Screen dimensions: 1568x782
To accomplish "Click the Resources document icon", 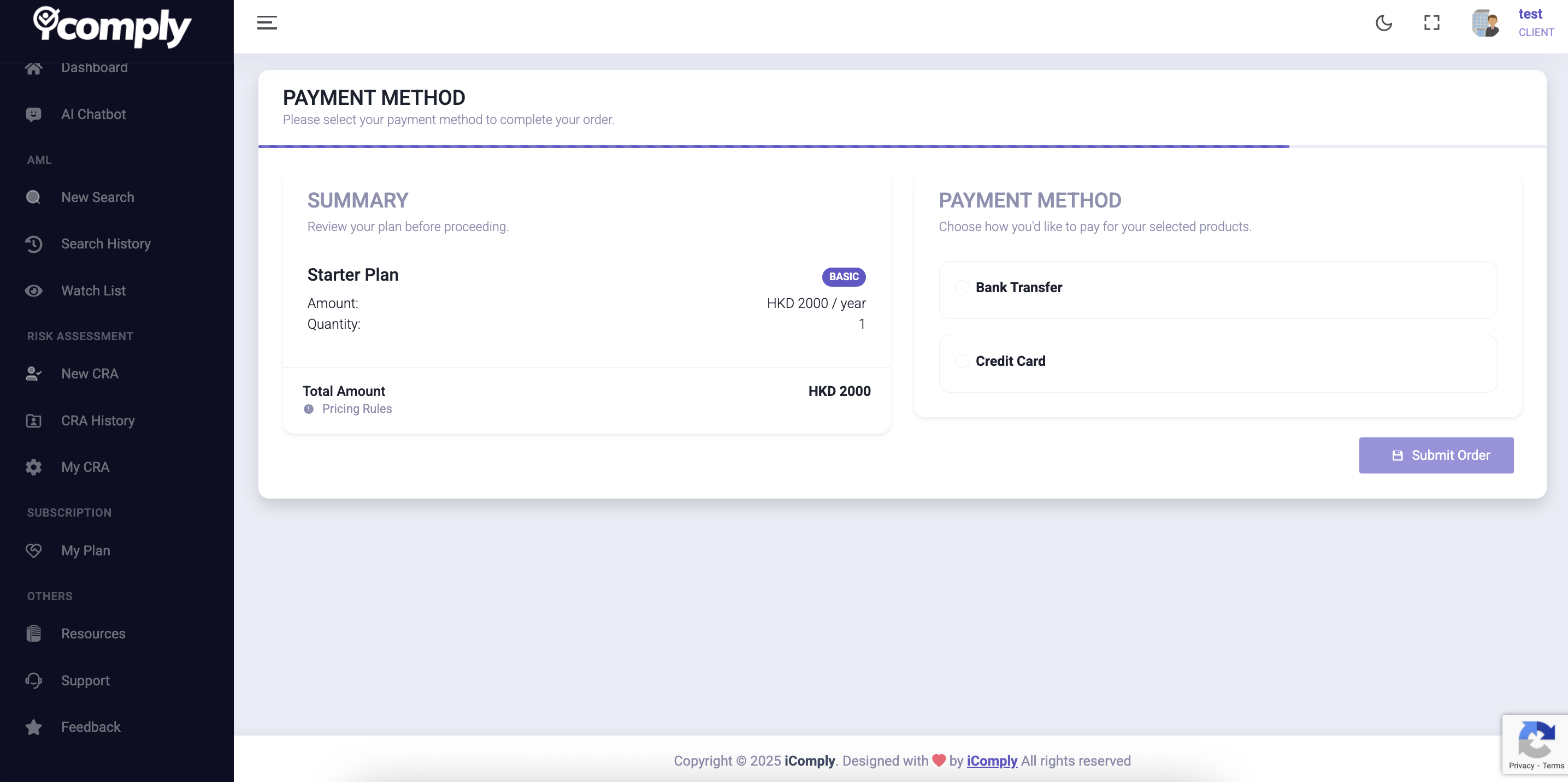I will pyautogui.click(x=33, y=633).
